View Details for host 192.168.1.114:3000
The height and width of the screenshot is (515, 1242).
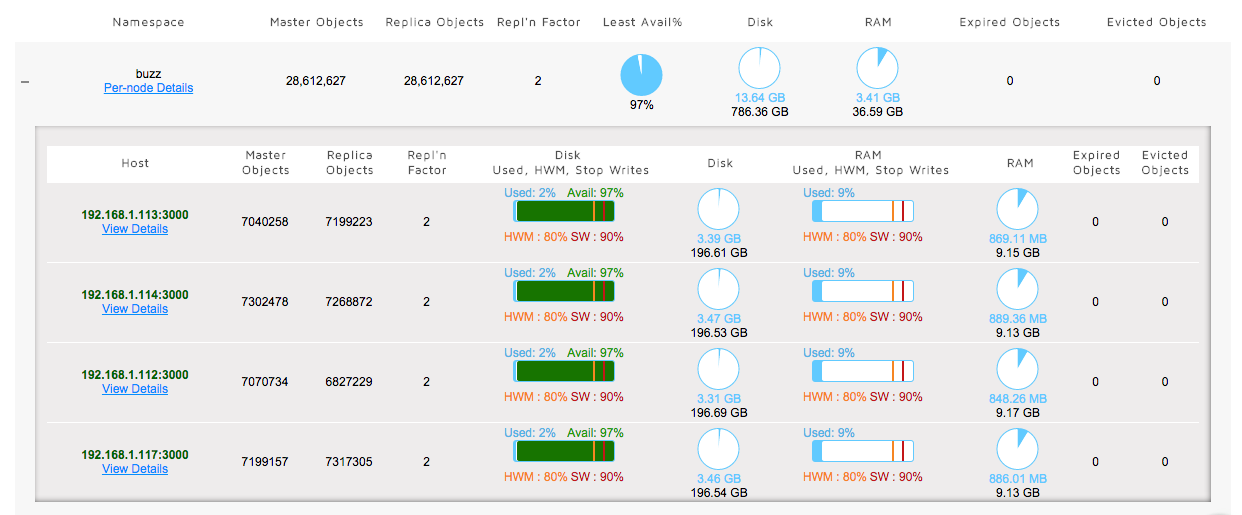point(135,309)
